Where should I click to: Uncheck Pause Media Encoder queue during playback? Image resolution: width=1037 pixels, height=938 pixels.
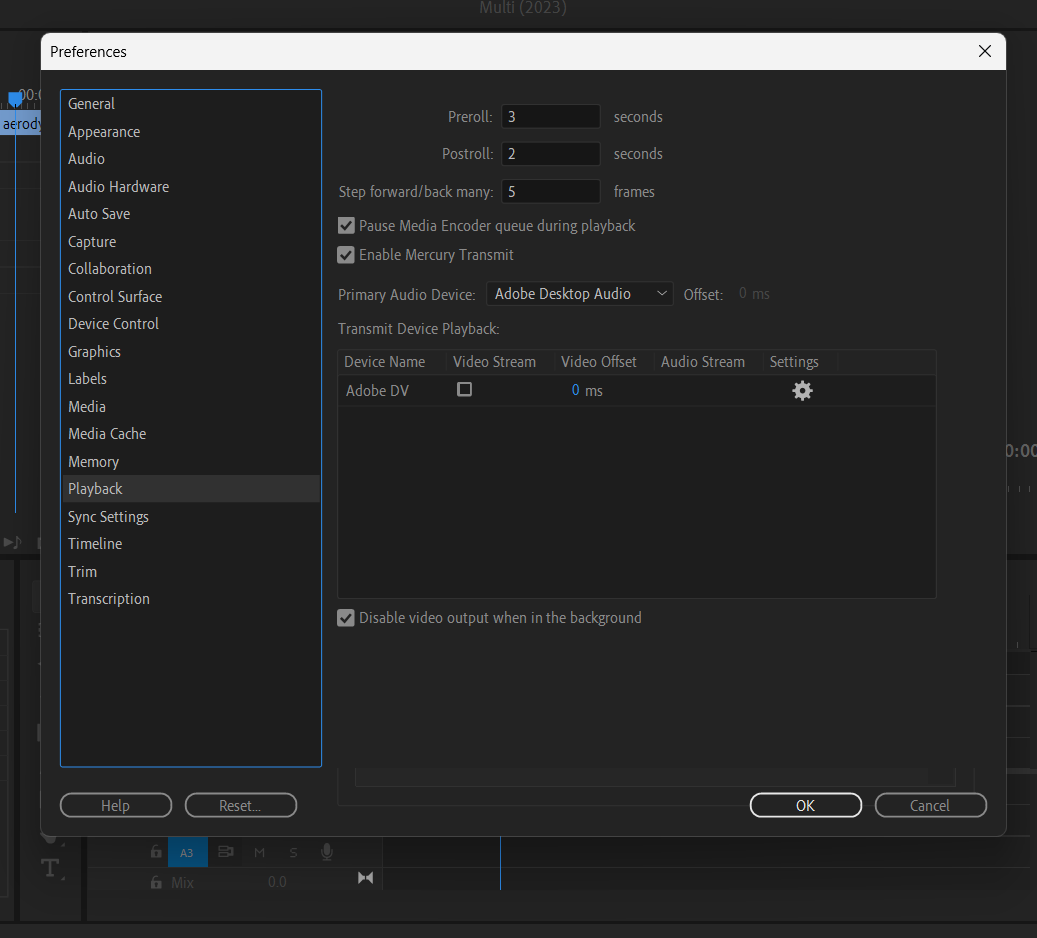point(345,226)
